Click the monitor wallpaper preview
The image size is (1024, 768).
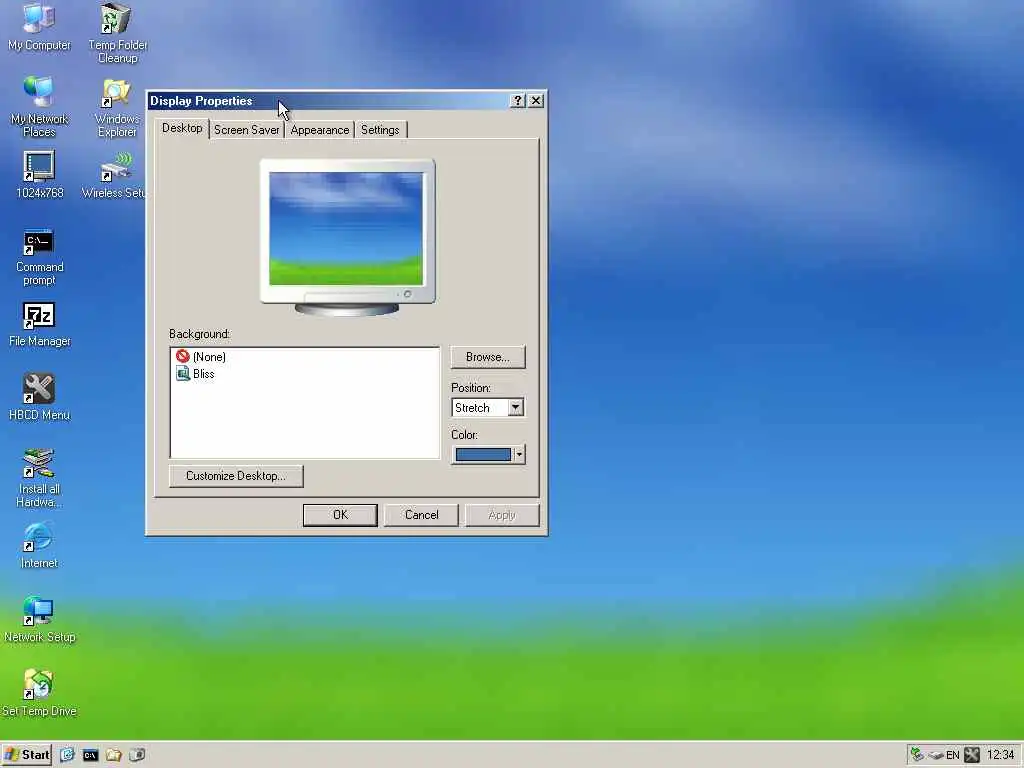pos(346,229)
